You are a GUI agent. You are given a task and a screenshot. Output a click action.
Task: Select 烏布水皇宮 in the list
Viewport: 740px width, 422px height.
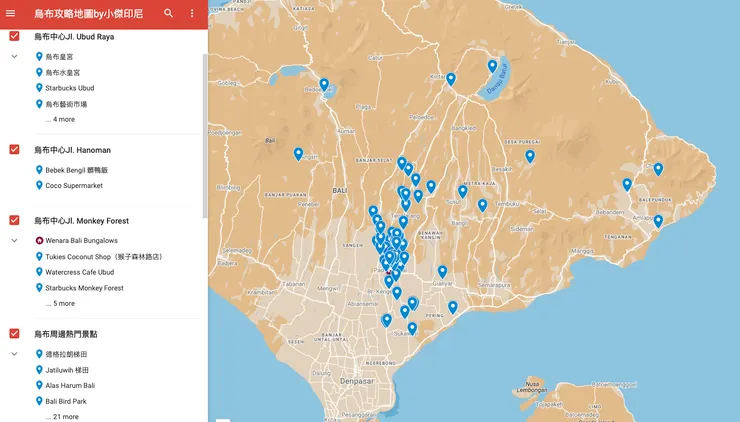62,73
